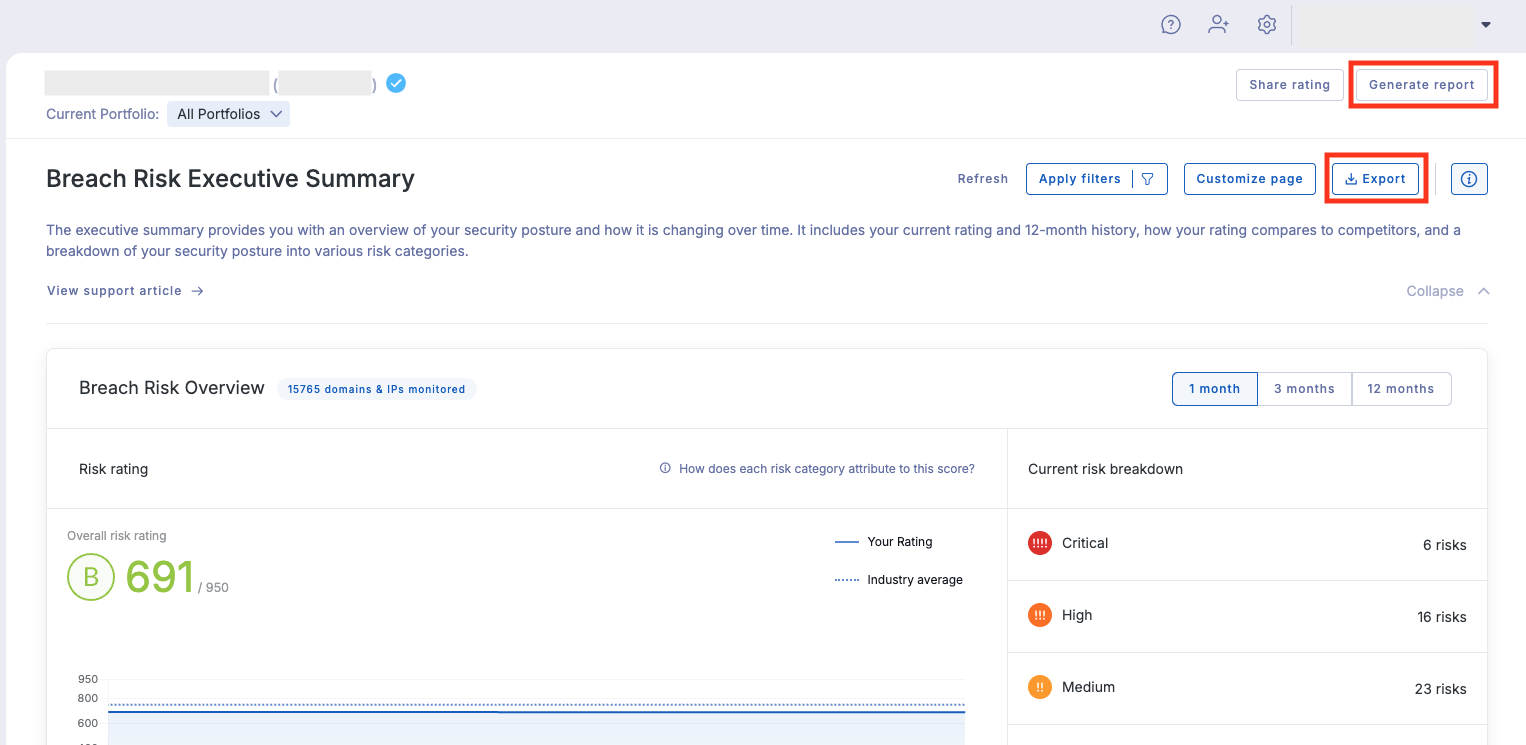
Task: Click the info icon button beside Export
Action: coord(1469,179)
